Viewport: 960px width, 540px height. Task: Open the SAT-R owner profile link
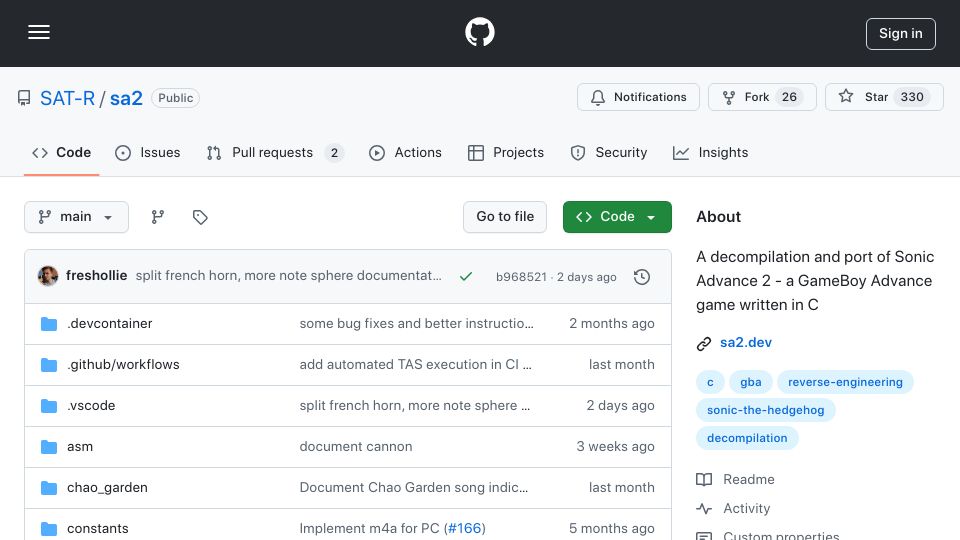pyautogui.click(x=67, y=98)
